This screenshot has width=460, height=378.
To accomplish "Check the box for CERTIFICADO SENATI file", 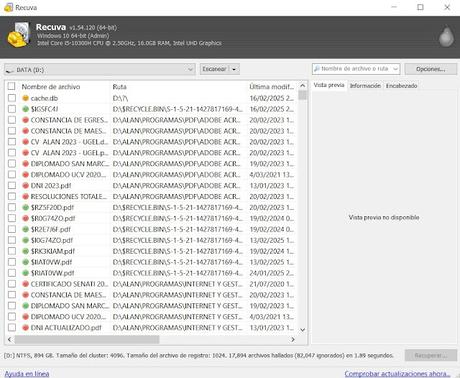I will (12, 284).
